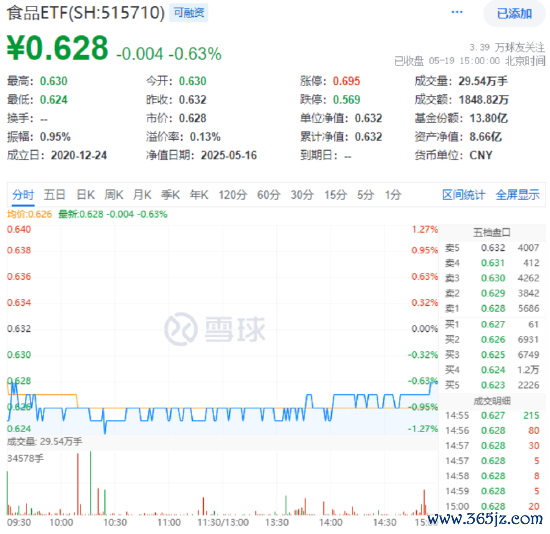Click 资产净值 value 8.66亿
Viewport: 550px width, 534px height.
[x=486, y=137]
